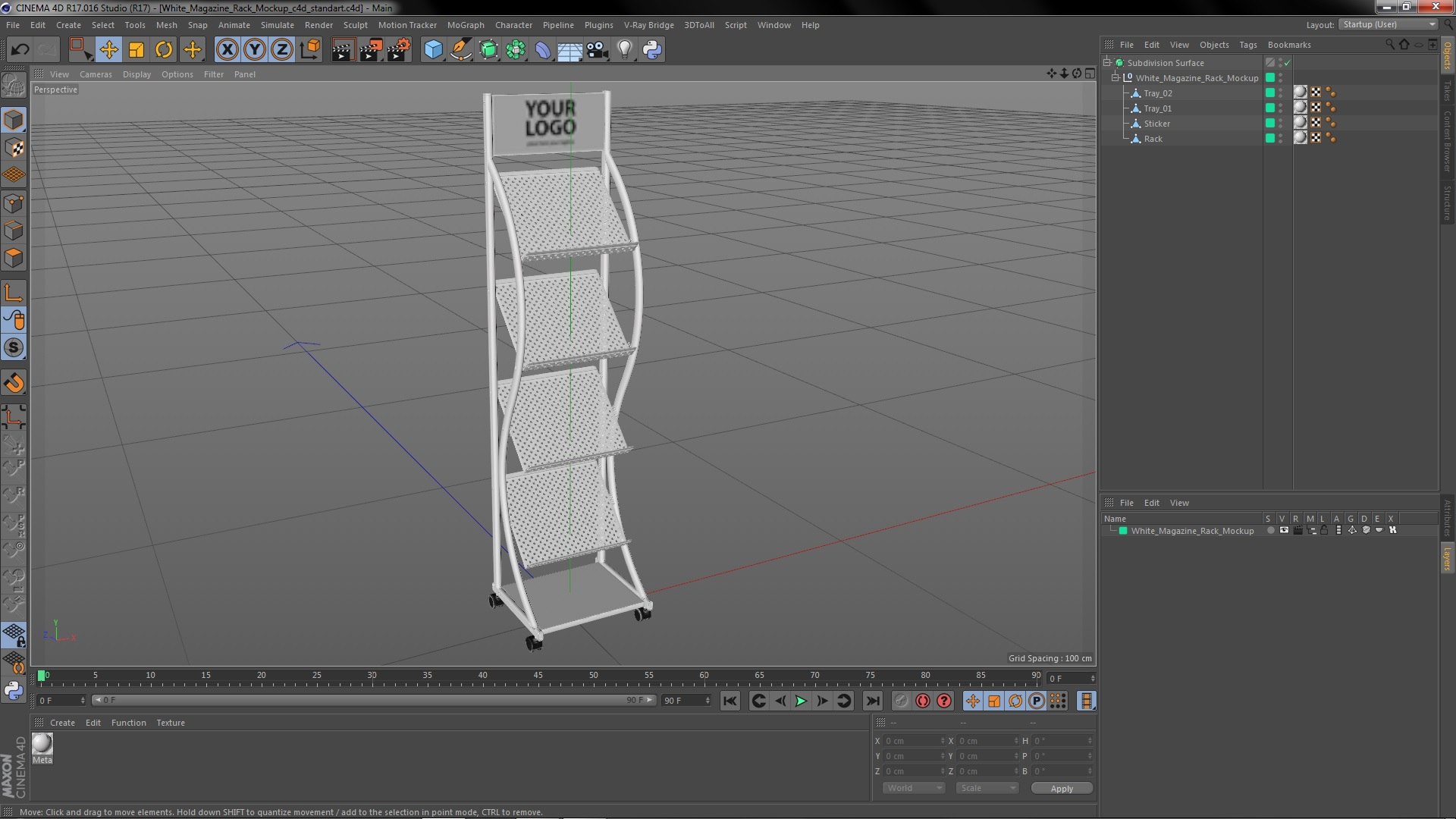The width and height of the screenshot is (1456, 819).
Task: Open the Deformer objects icon
Action: [x=543, y=50]
